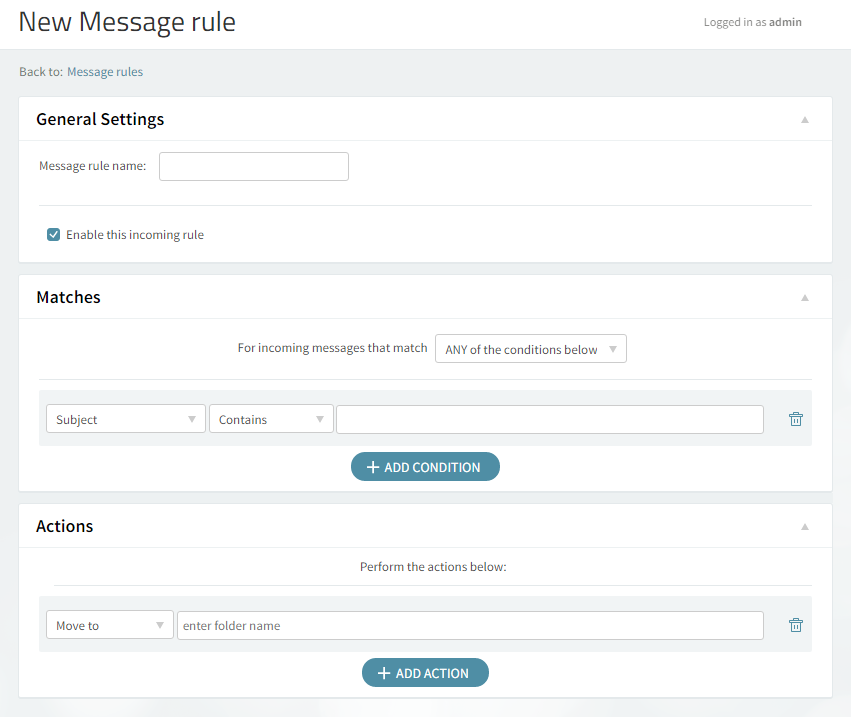Open the 'ANY of the conditions below' dropdown

(530, 349)
